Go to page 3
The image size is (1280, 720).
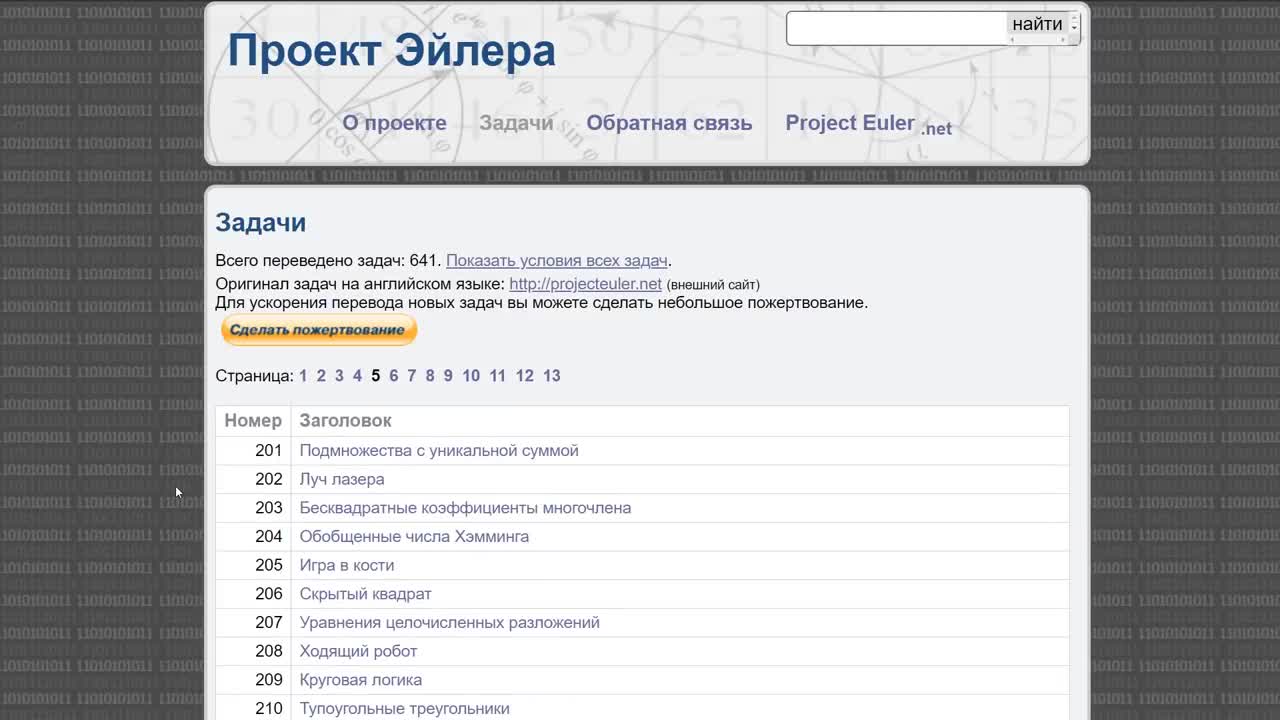[339, 376]
